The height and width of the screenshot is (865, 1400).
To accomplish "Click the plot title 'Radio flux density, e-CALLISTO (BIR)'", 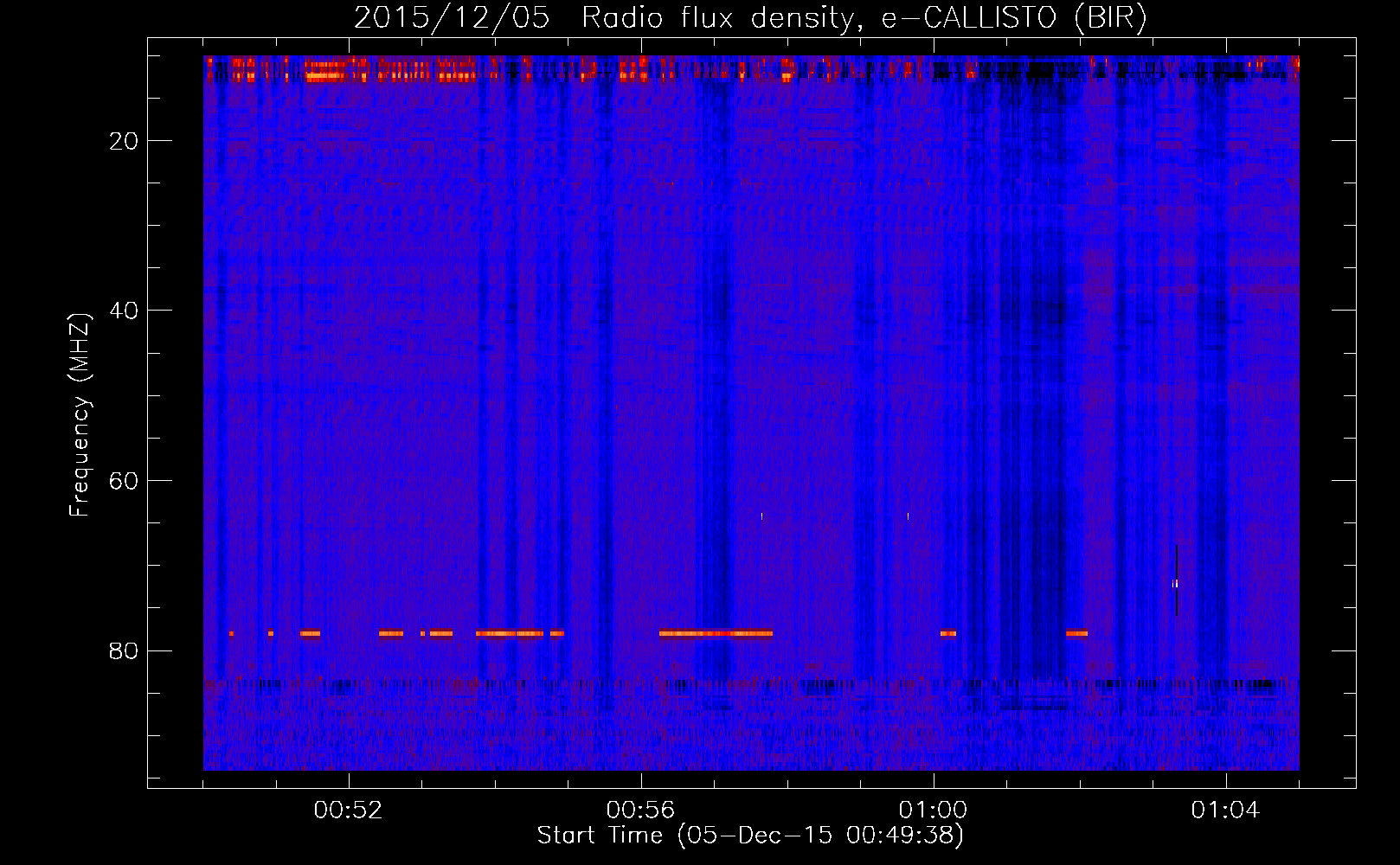I will (864, 18).
